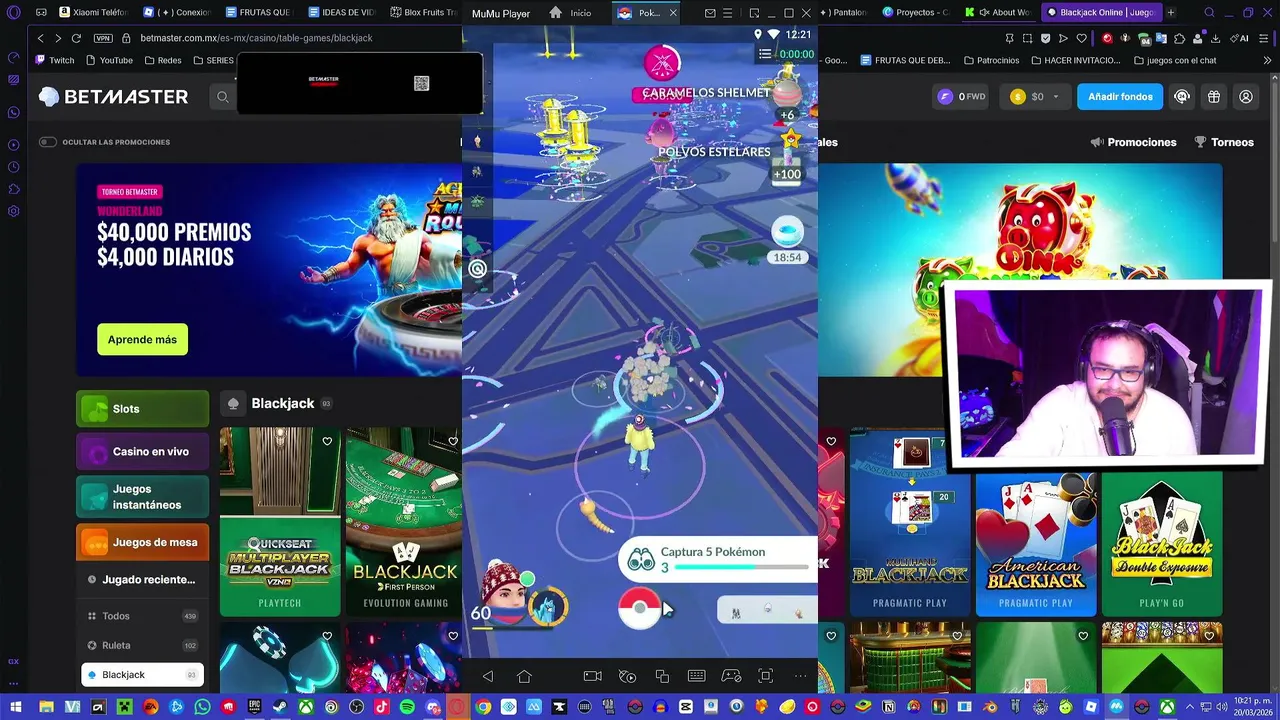Open the Redes bookmarks folder
The image size is (1280, 720).
point(163,60)
